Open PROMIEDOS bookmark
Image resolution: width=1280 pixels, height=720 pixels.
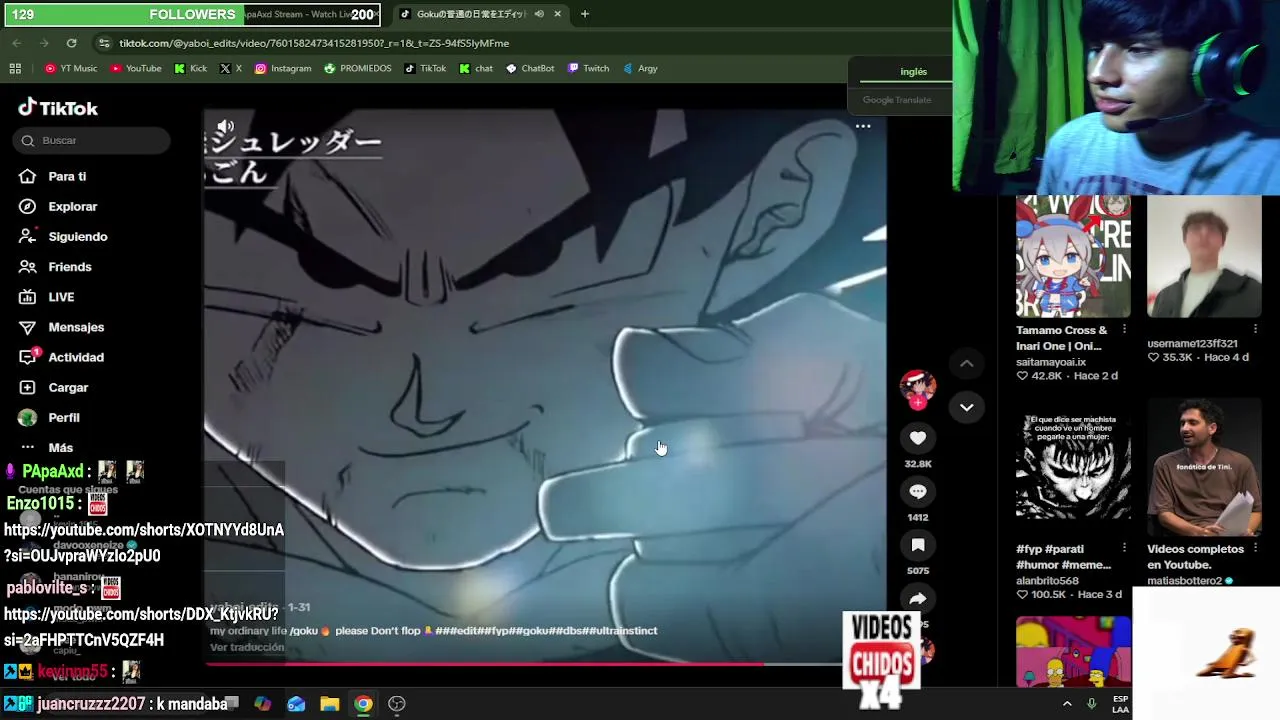pyautogui.click(x=358, y=68)
